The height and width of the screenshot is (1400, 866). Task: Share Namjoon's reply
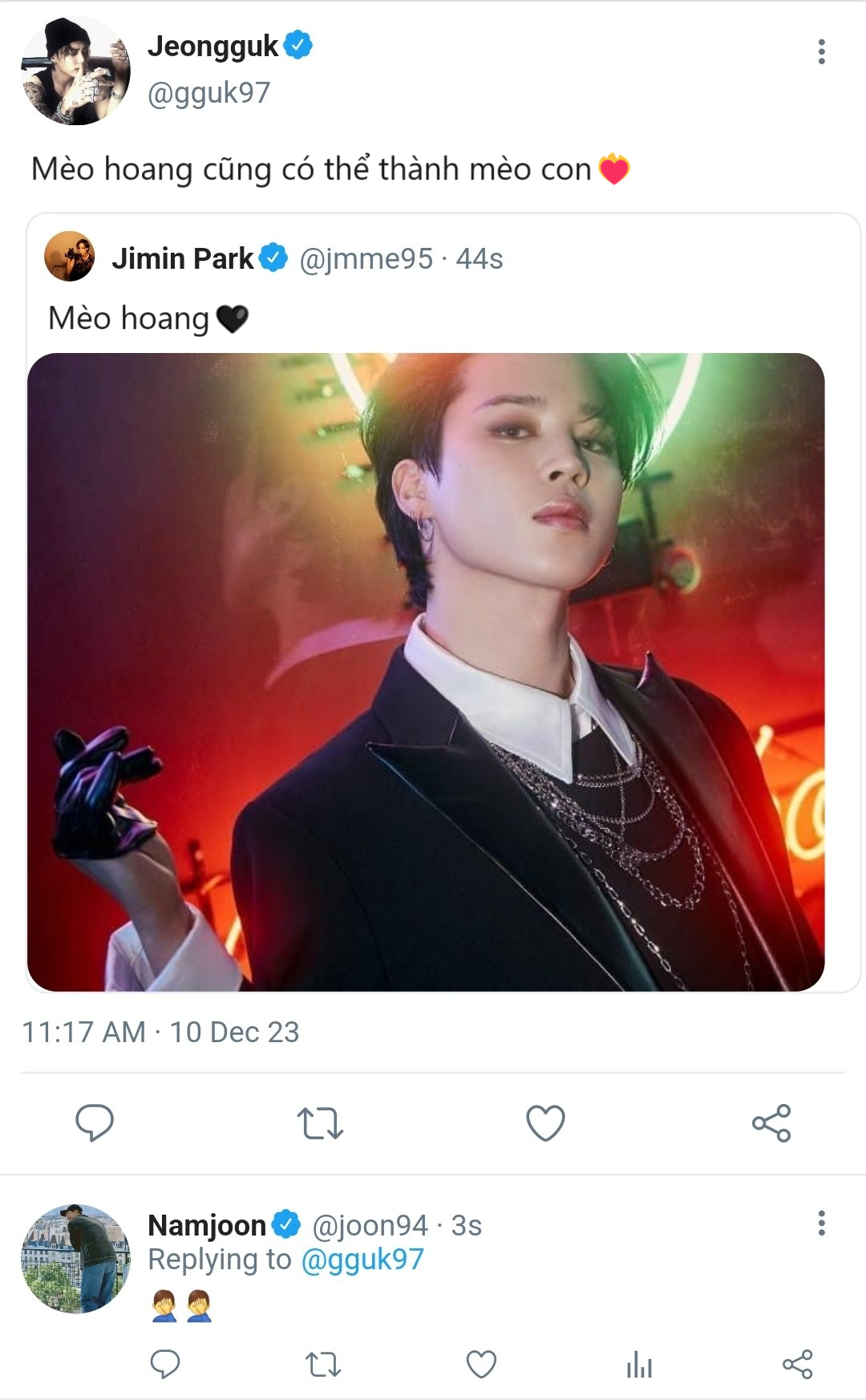pyautogui.click(x=797, y=1364)
